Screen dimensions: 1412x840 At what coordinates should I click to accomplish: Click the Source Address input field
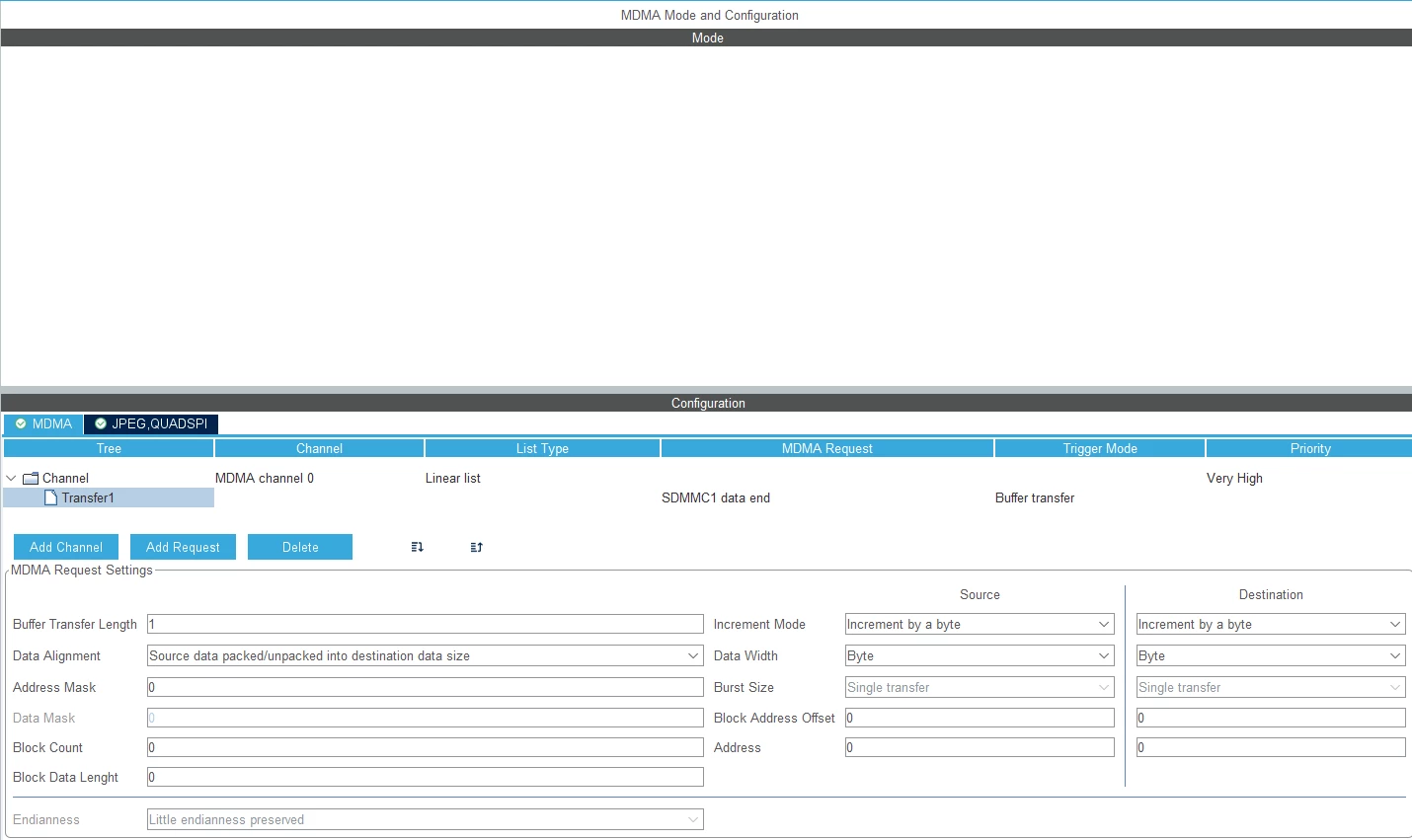click(980, 748)
